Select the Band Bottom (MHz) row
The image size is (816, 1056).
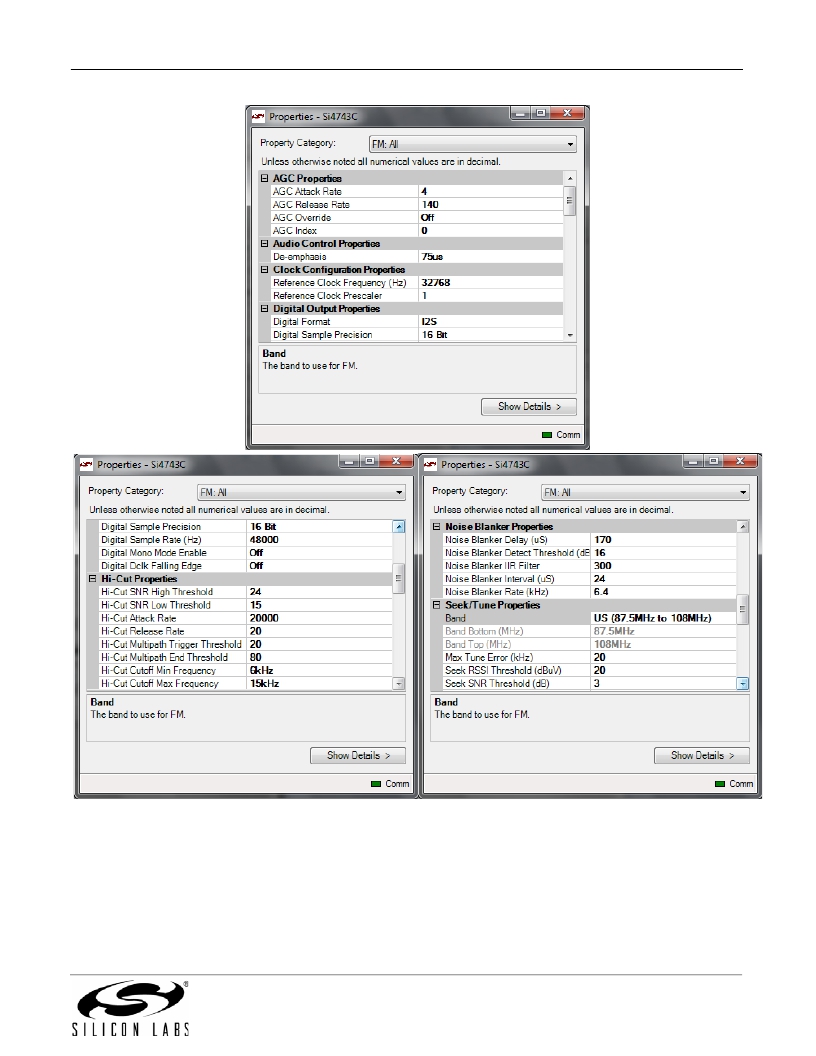[x=589, y=631]
